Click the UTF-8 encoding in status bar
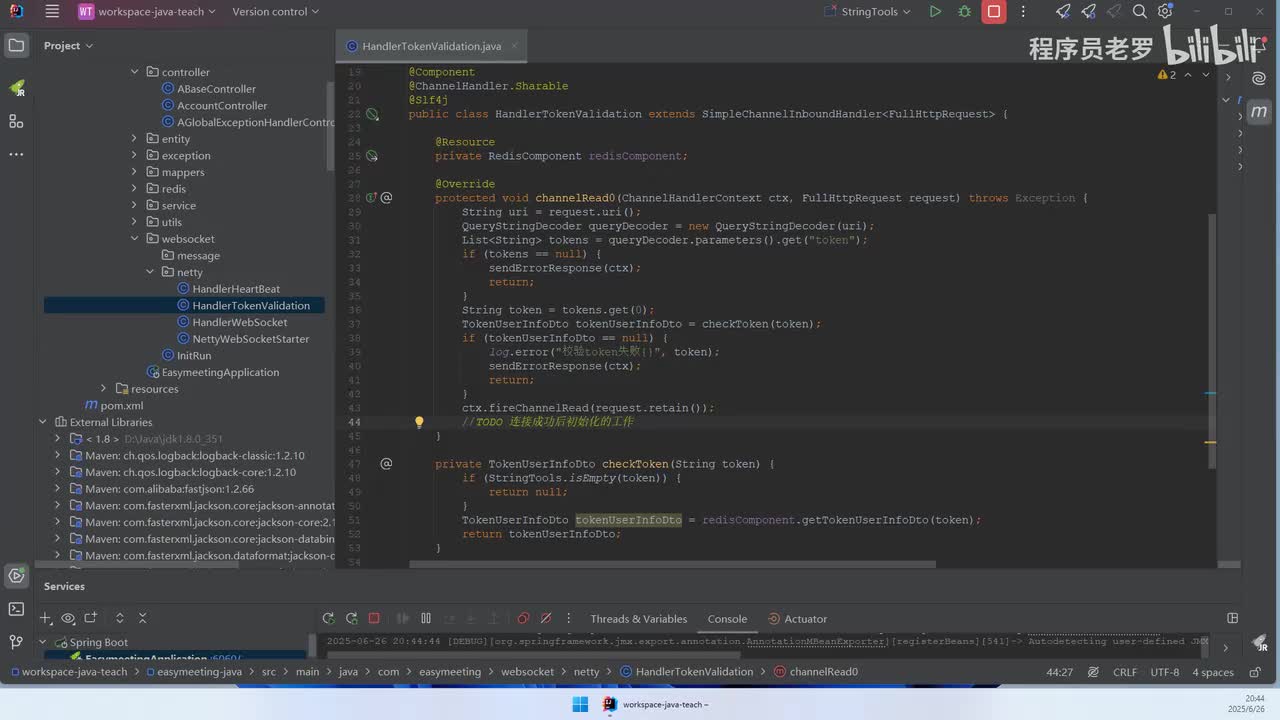 [x=1164, y=672]
